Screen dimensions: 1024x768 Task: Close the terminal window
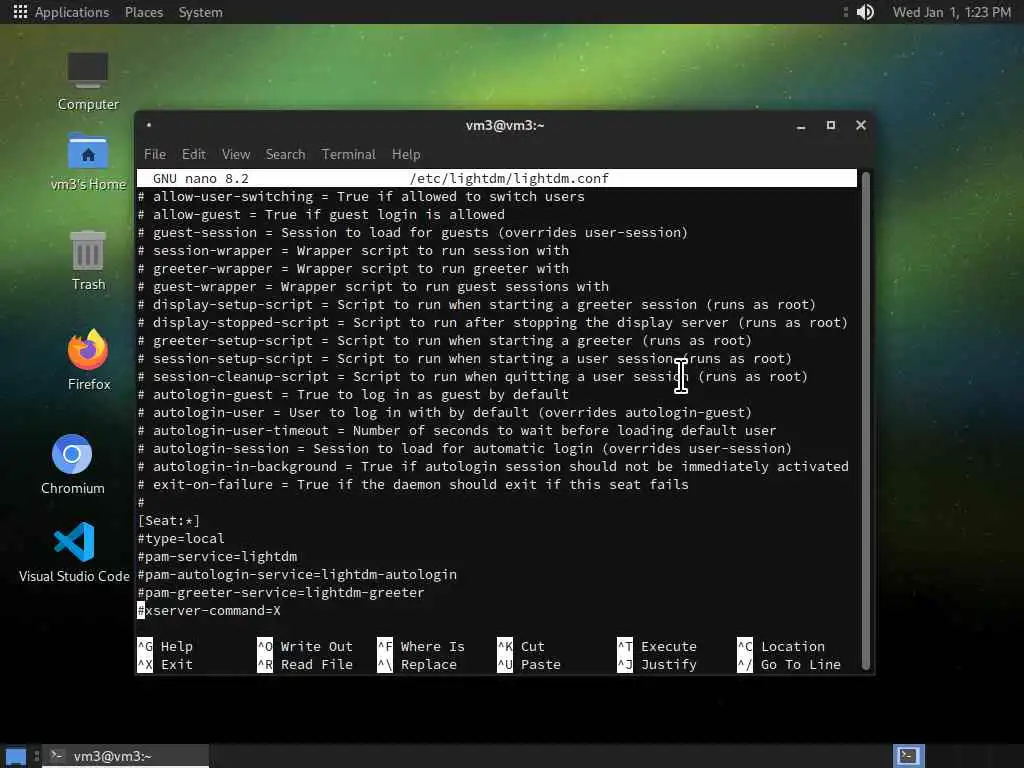[x=861, y=125]
